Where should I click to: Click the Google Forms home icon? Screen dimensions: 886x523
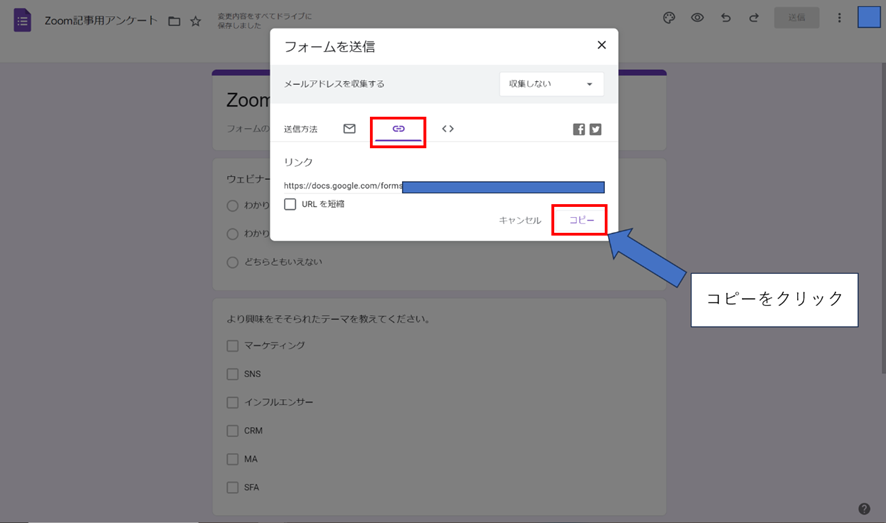pyautogui.click(x=22, y=20)
